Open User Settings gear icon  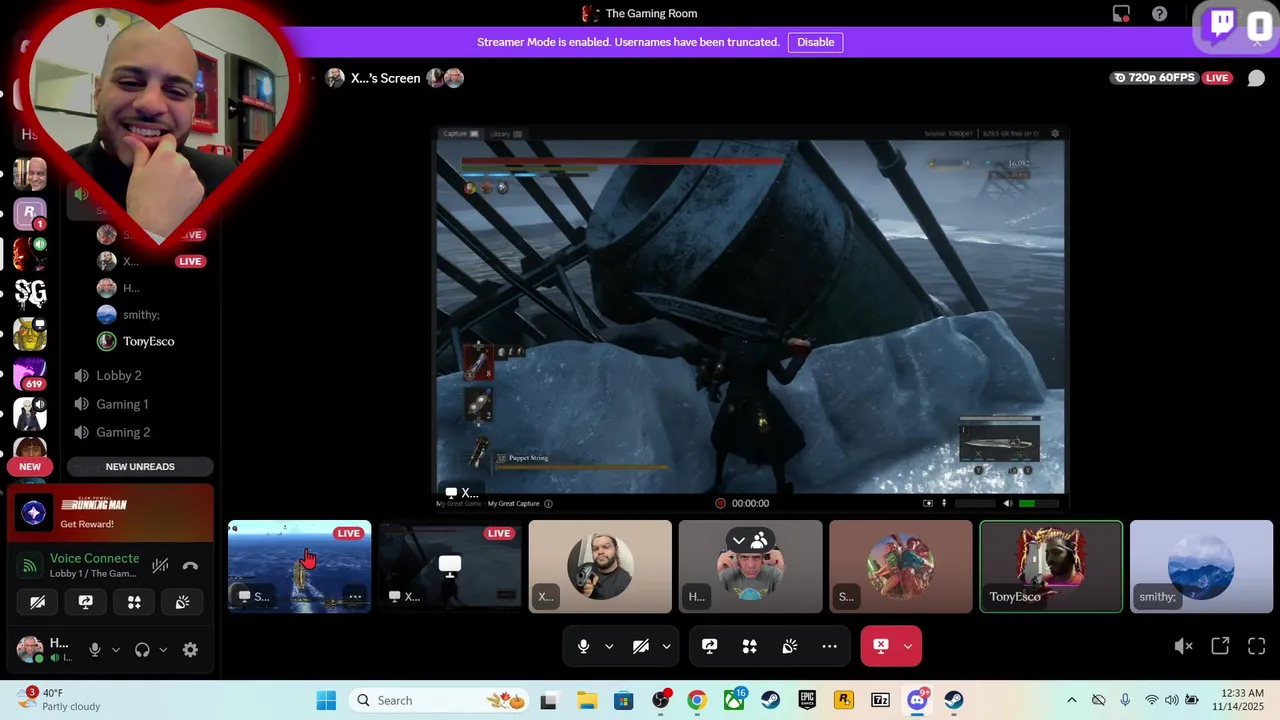(190, 650)
